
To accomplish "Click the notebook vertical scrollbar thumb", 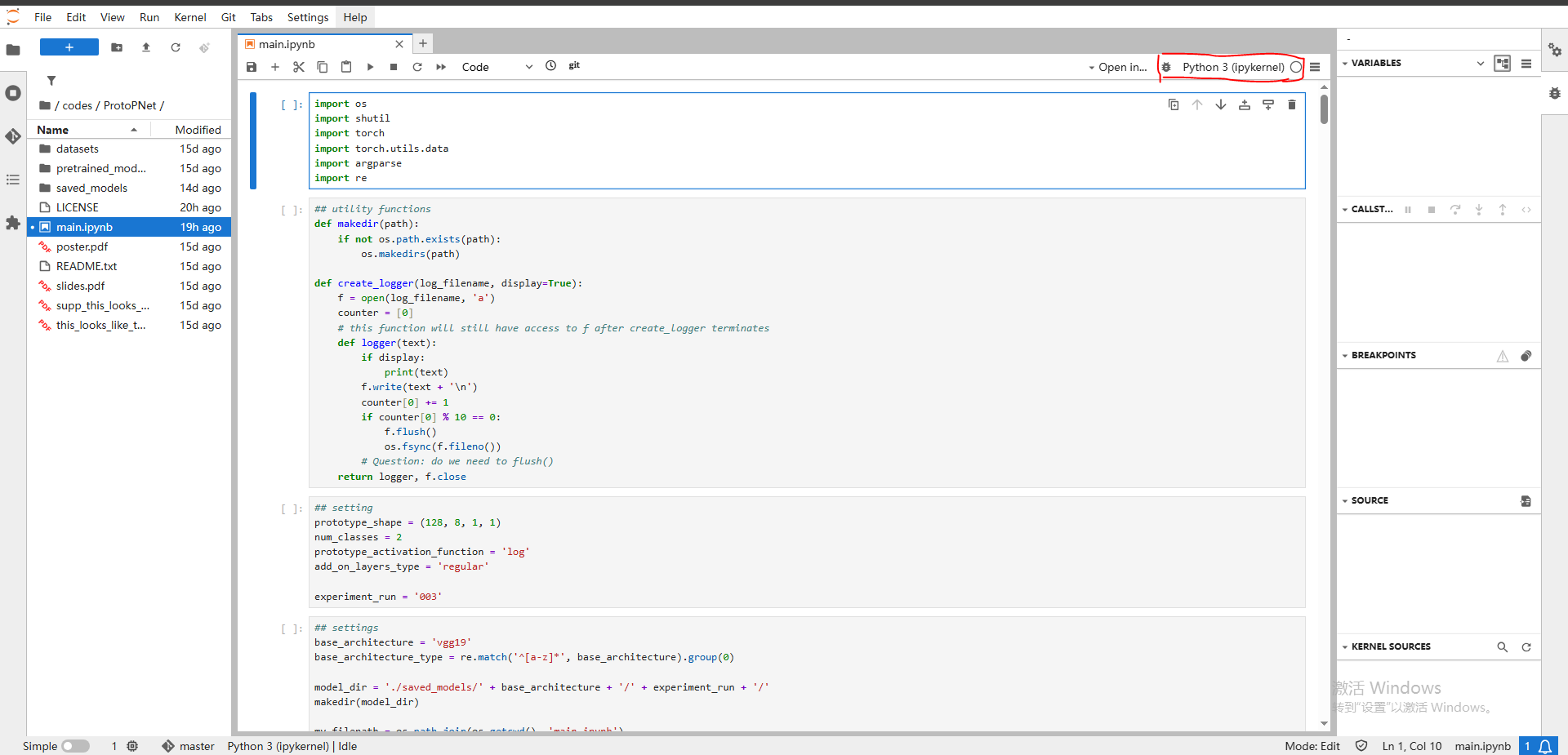I will pos(1324,109).
